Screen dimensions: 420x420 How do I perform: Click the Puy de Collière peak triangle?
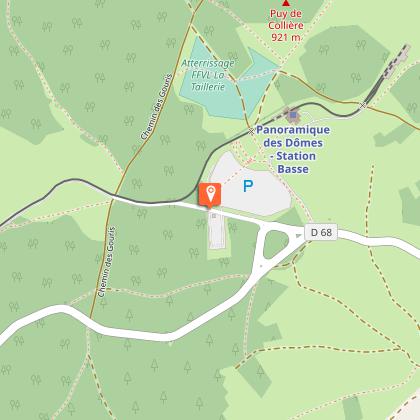pyautogui.click(x=286, y=3)
